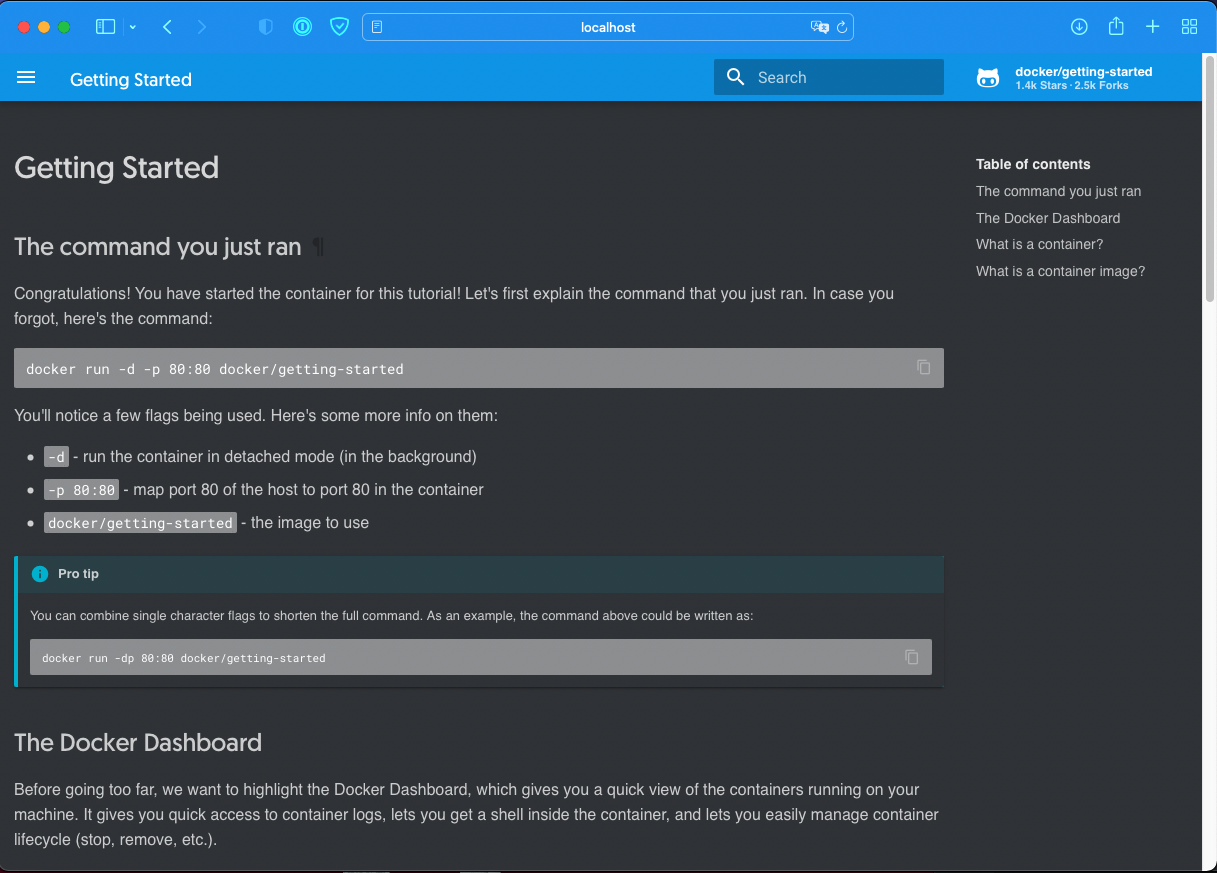Go back to previous page
This screenshot has height=873, width=1217.
[x=167, y=27]
